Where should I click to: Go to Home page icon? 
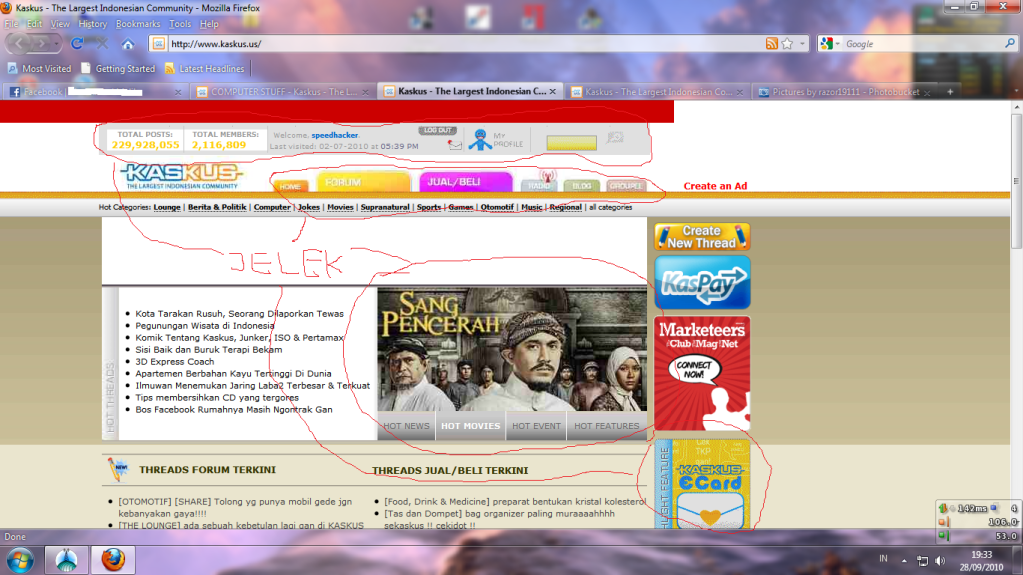click(128, 44)
